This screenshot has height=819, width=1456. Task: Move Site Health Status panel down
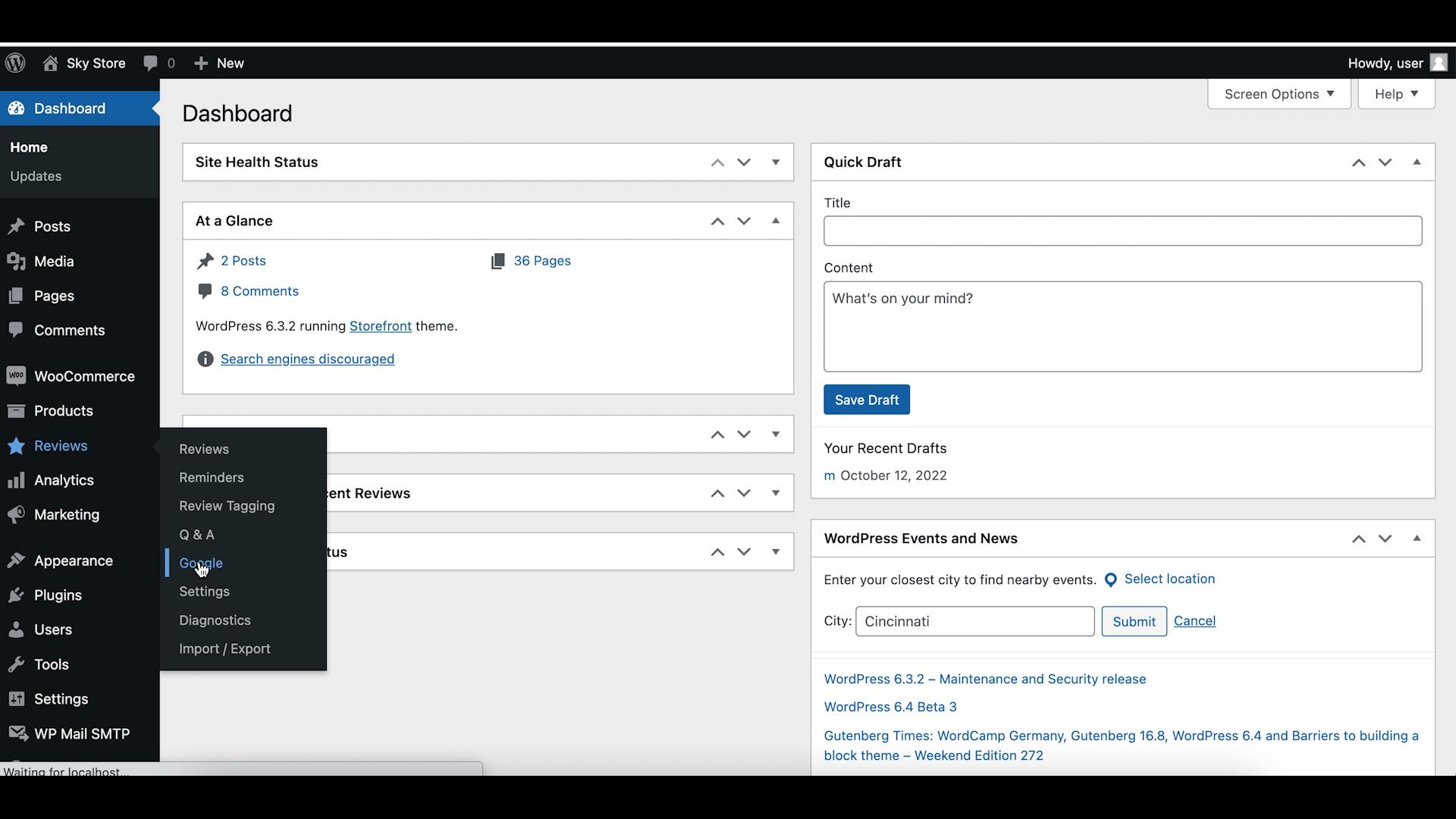[x=744, y=162]
